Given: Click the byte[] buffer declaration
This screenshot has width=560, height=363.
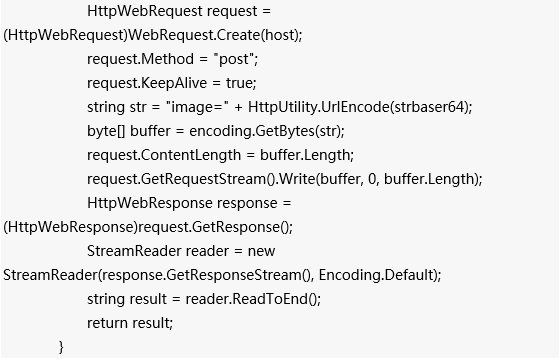Looking at the screenshot, I should [216, 131].
